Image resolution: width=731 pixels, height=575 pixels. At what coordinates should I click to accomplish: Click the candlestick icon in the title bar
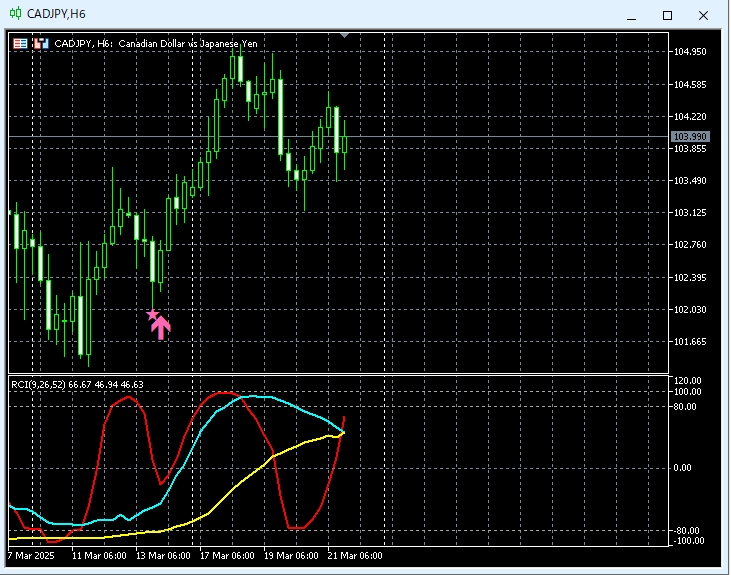15,14
